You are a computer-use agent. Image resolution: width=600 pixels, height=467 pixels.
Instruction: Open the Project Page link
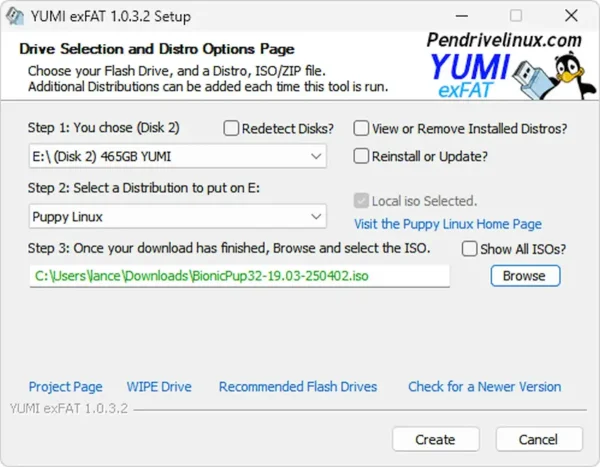pos(65,387)
